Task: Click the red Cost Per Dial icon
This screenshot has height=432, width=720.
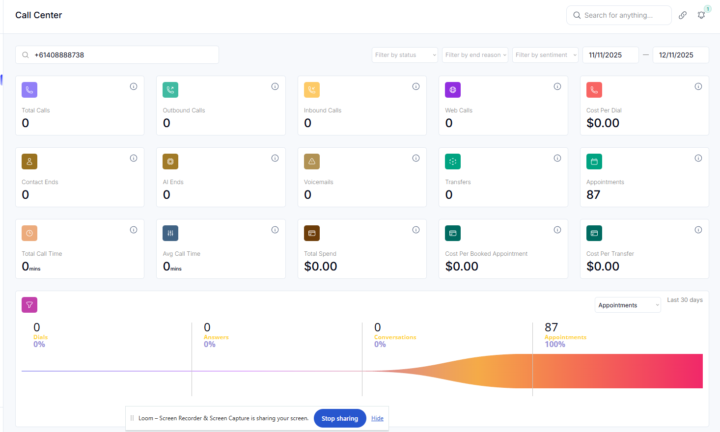Action: (594, 90)
